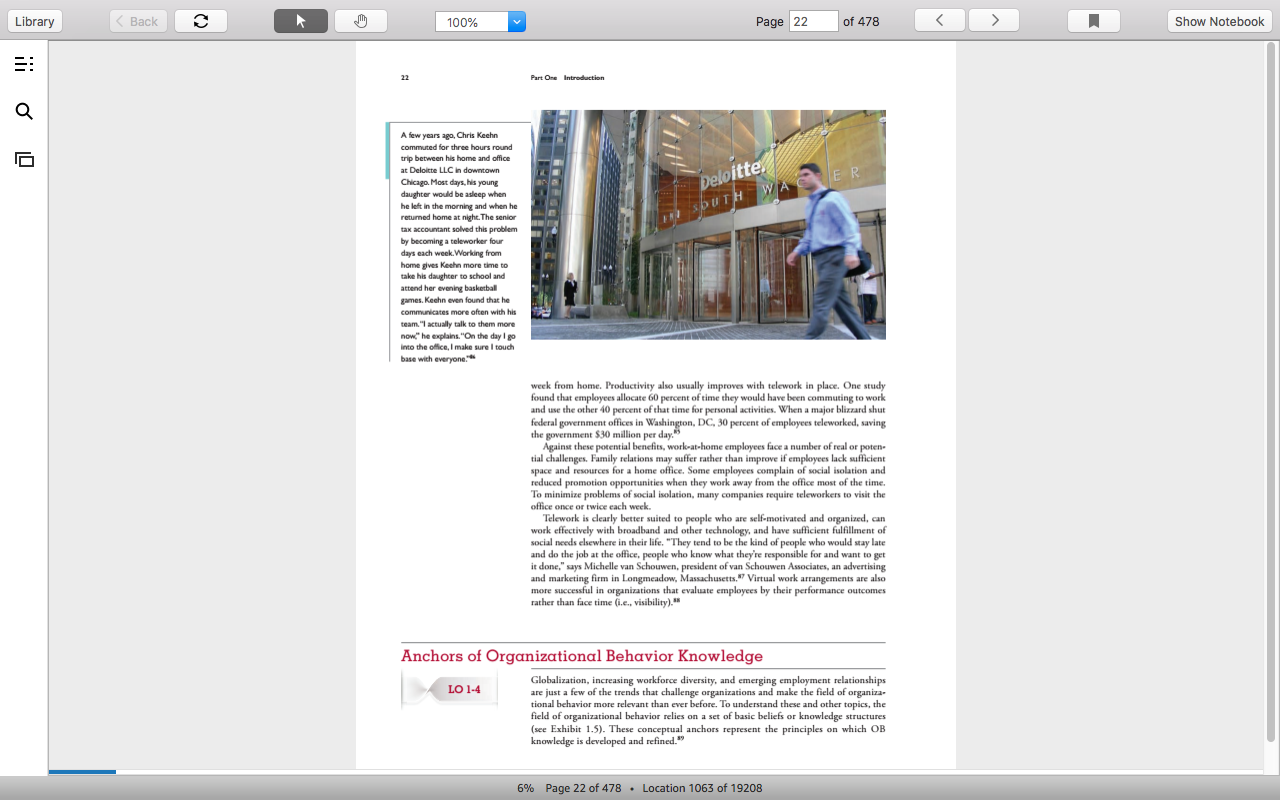This screenshot has height=800, width=1280.
Task: Switch to the hand pan tool
Action: 361,21
